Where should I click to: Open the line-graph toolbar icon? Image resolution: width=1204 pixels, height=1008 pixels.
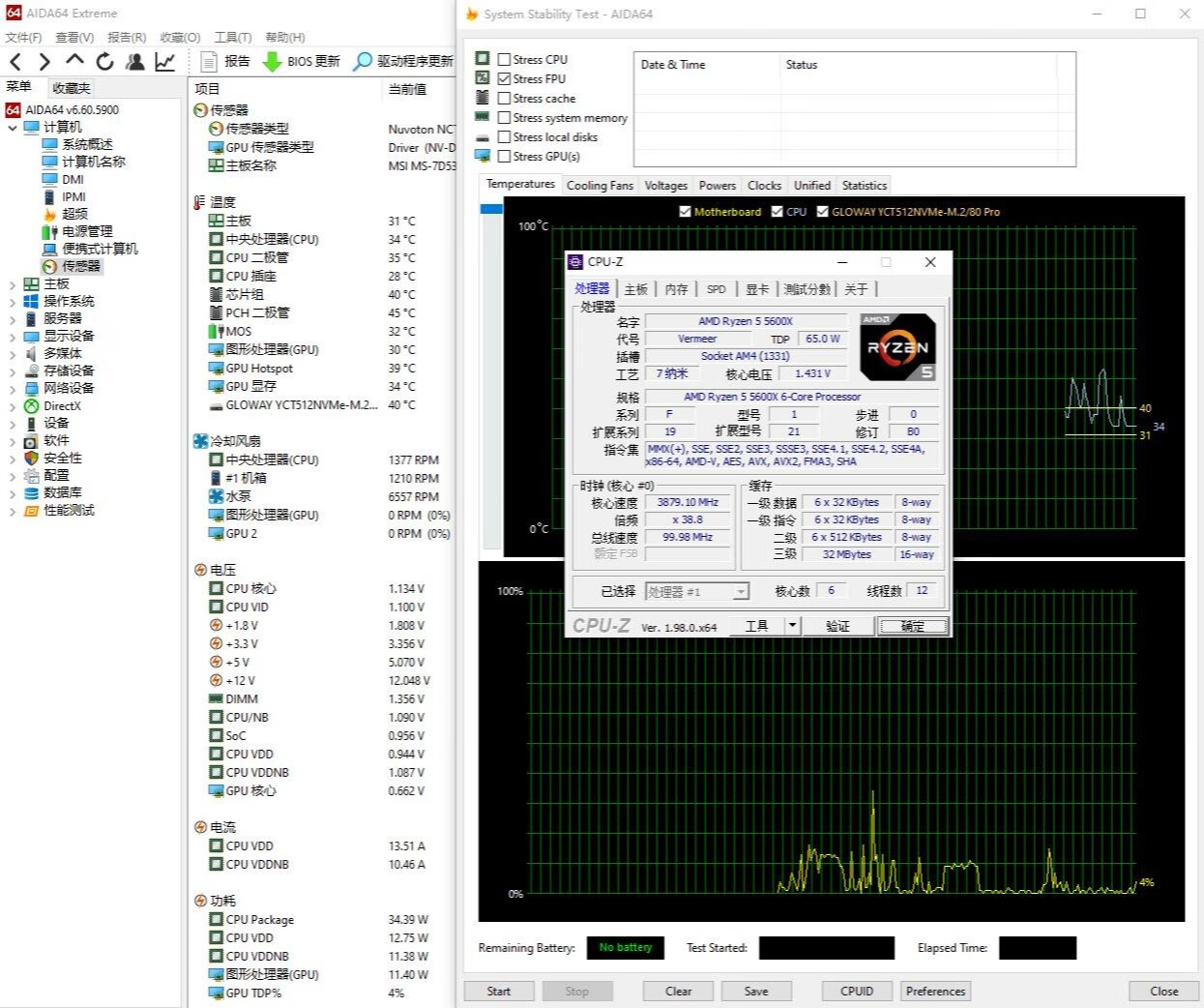[165, 62]
